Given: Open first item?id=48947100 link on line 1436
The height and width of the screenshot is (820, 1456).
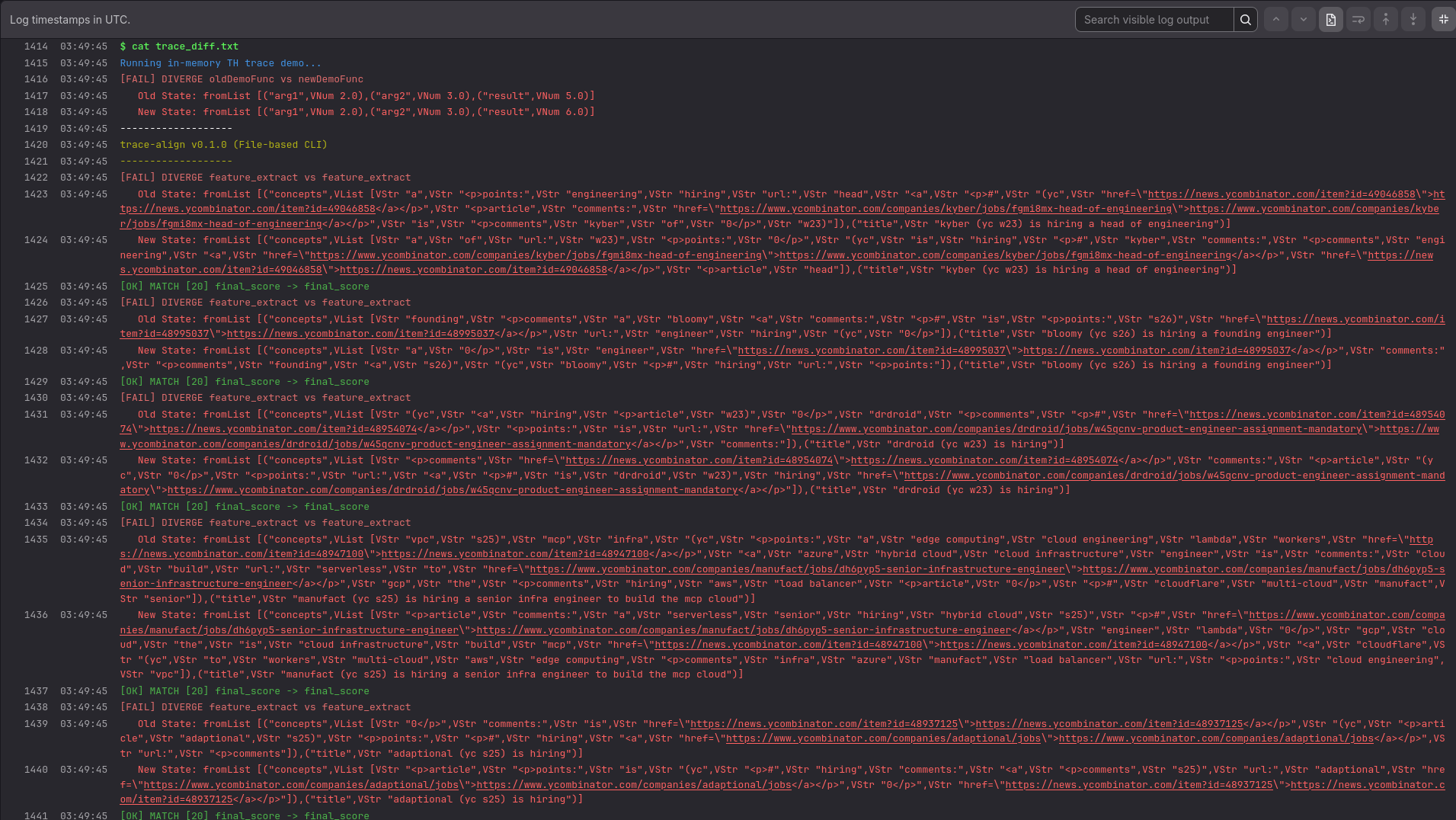Looking at the screenshot, I should [788, 645].
